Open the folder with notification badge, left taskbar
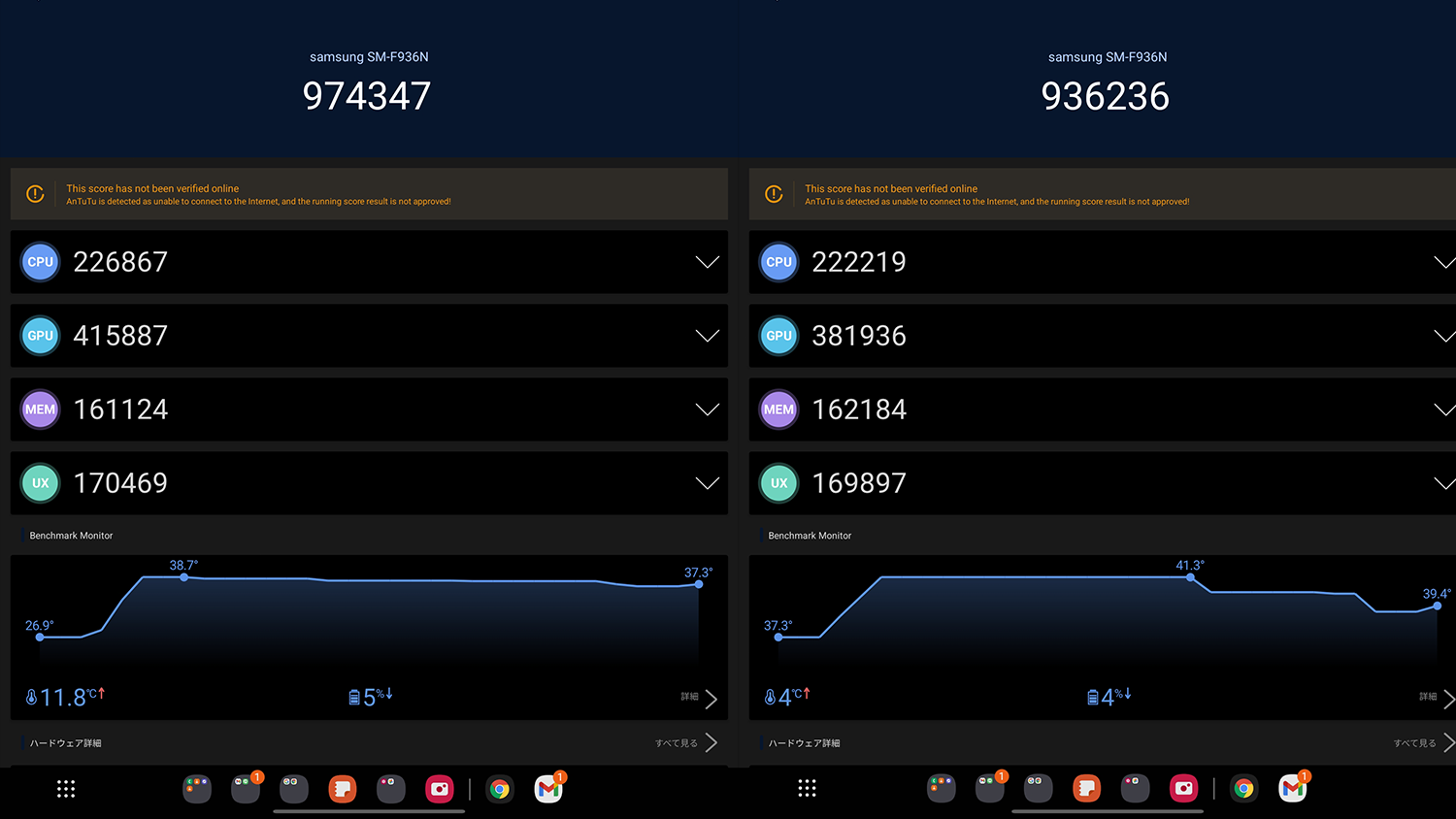Viewport: 1456px width, 819px height. (x=246, y=789)
